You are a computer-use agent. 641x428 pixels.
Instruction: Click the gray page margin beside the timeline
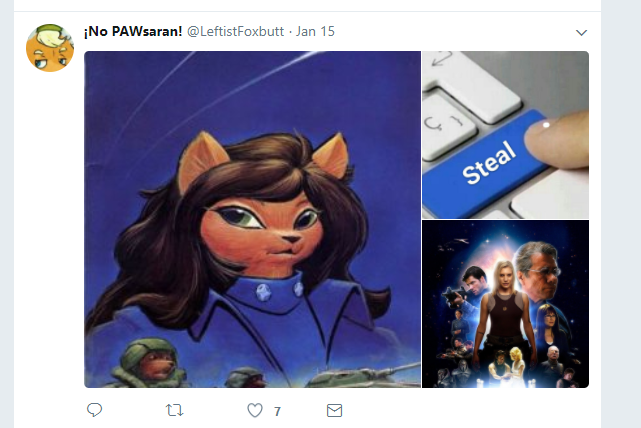coord(621,214)
